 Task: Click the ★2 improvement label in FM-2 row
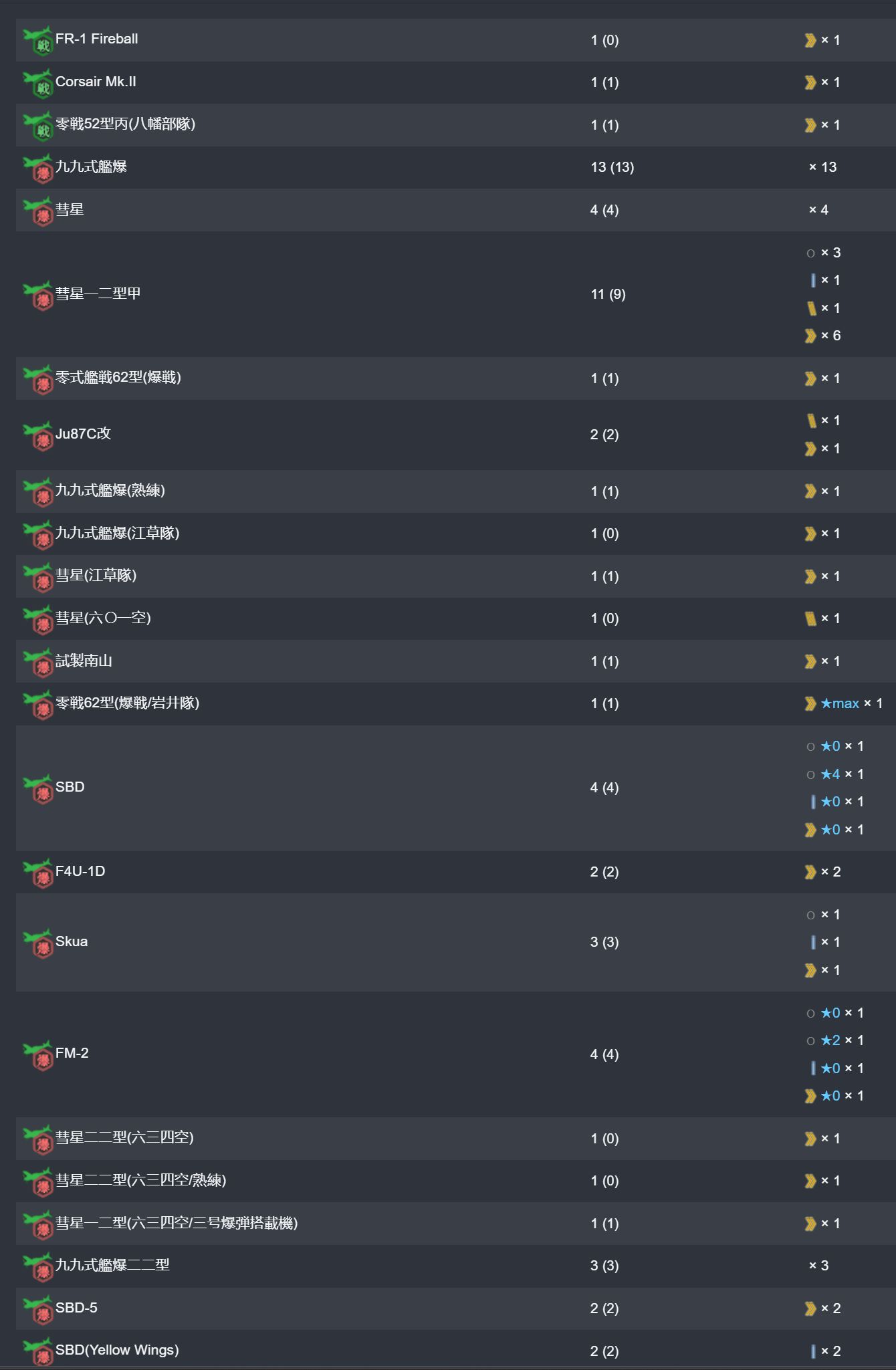pyautogui.click(x=830, y=1040)
